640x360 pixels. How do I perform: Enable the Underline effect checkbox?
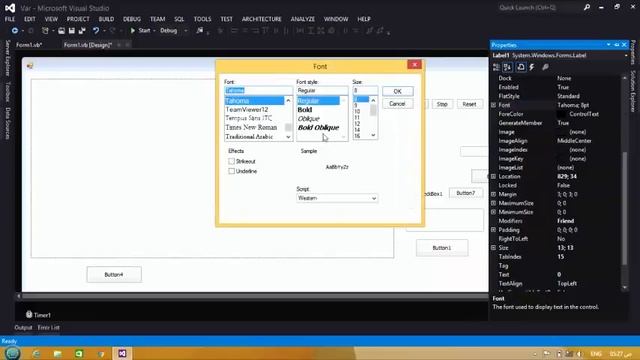click(x=231, y=171)
